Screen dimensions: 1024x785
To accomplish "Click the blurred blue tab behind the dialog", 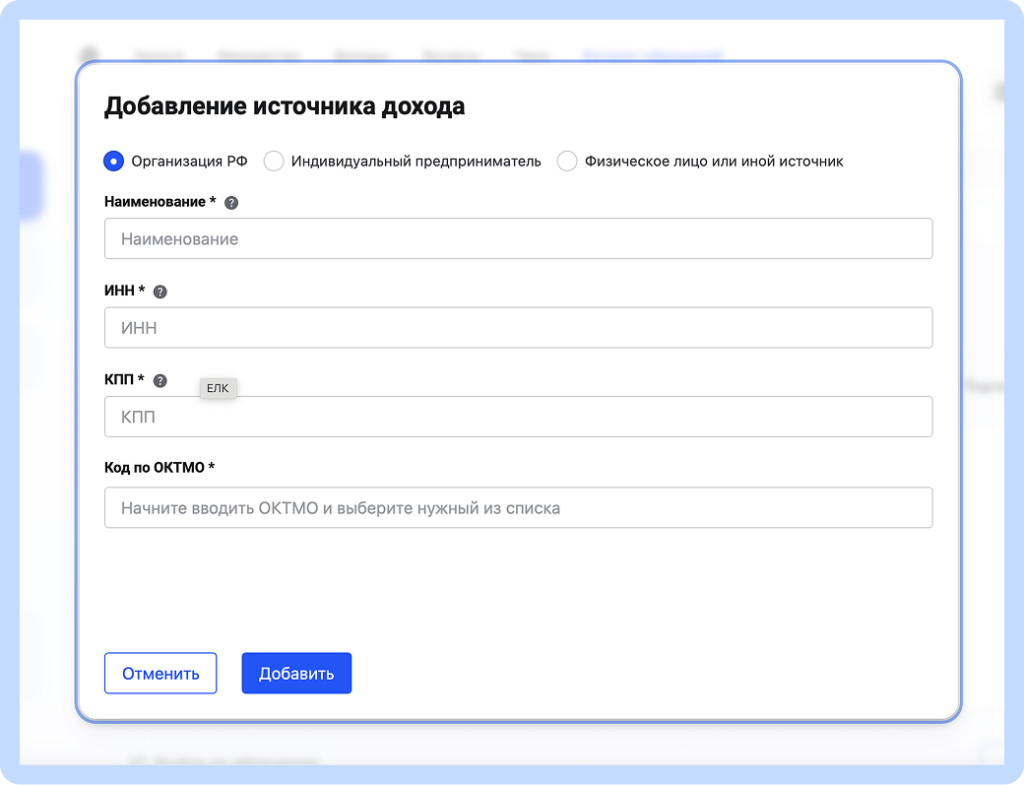I will coord(652,54).
